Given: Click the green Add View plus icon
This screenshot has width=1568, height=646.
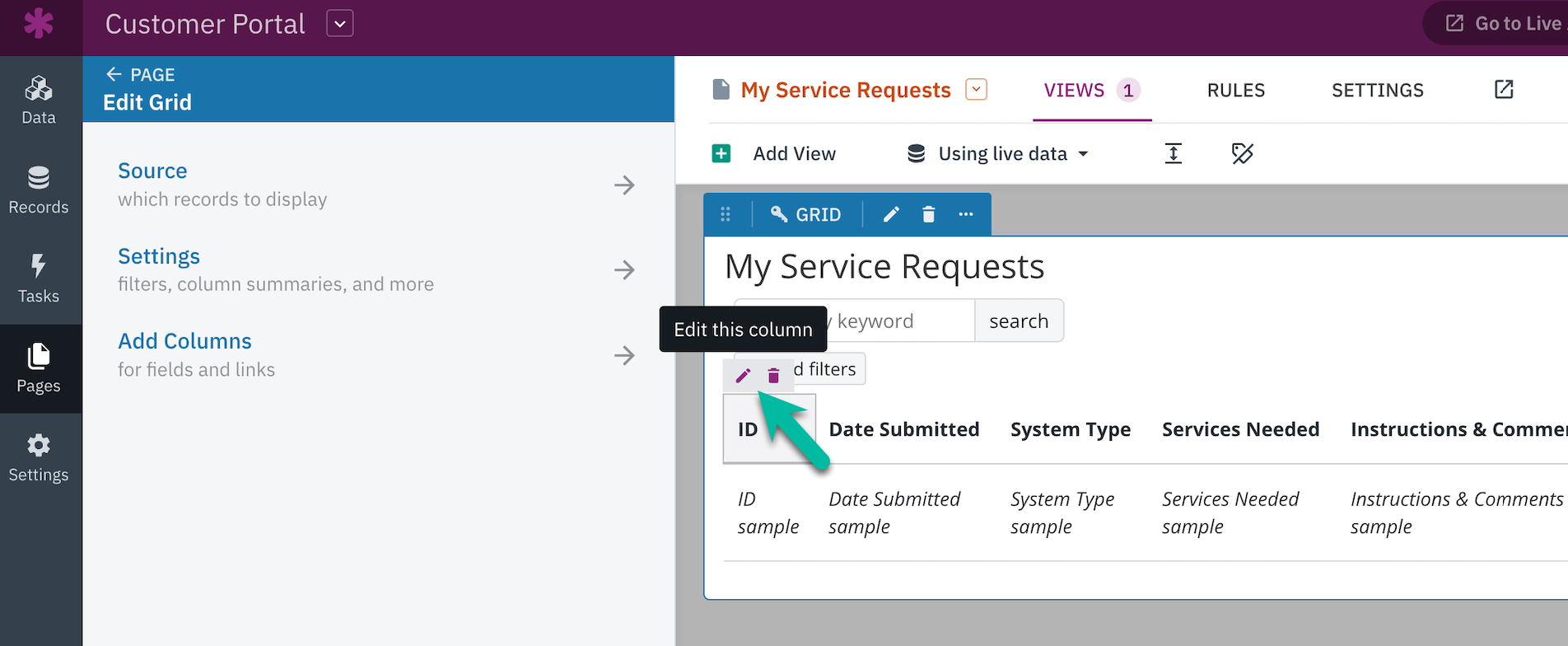Looking at the screenshot, I should coord(721,153).
